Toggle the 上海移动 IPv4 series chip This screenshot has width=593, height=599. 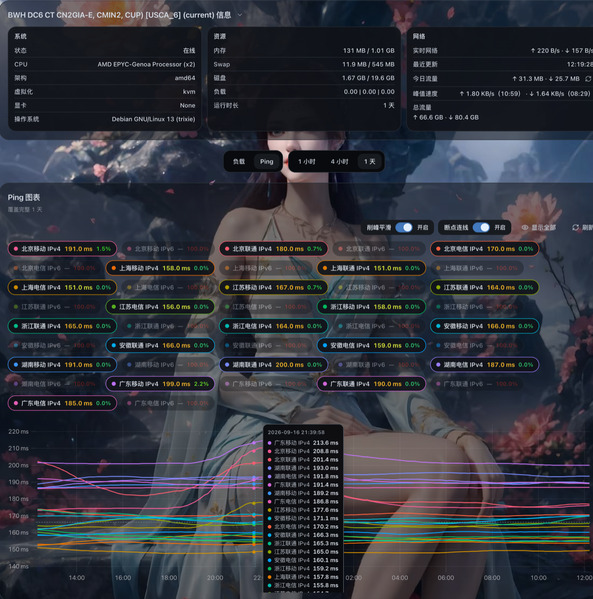tap(160, 268)
